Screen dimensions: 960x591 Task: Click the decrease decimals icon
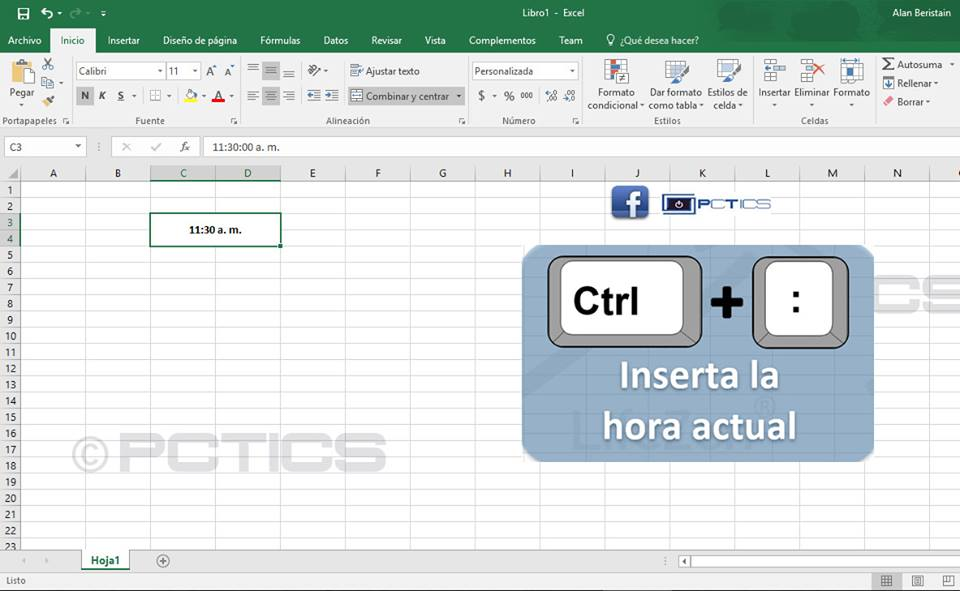[569, 96]
